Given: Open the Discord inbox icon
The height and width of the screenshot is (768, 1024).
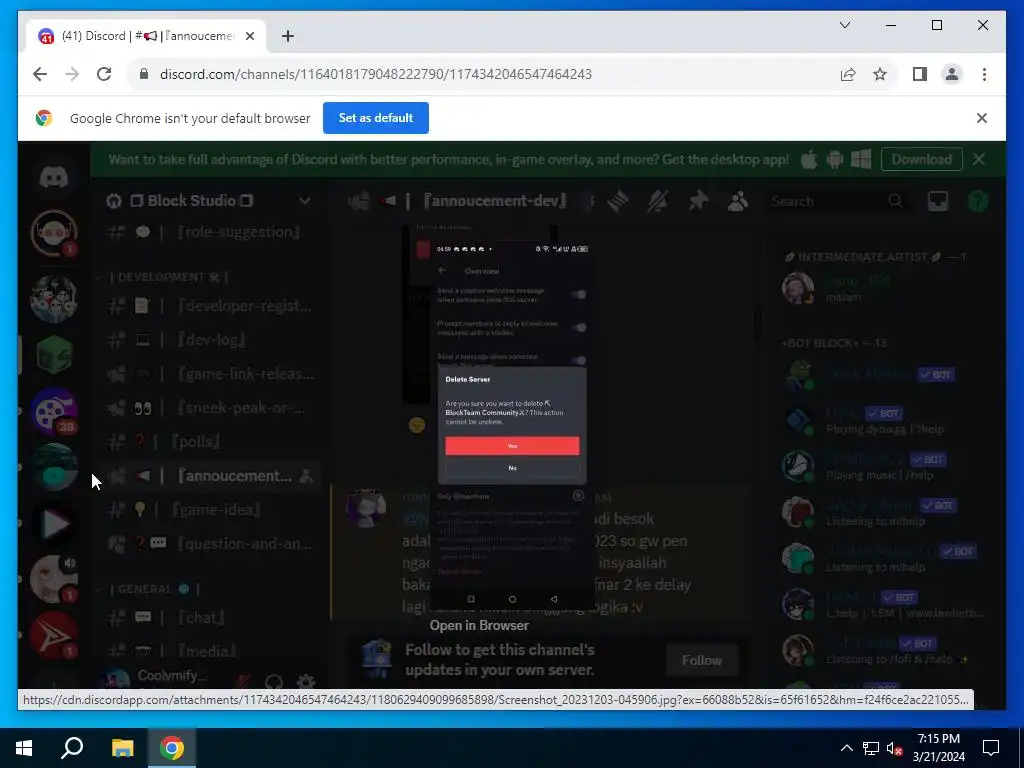Looking at the screenshot, I should (x=938, y=202).
